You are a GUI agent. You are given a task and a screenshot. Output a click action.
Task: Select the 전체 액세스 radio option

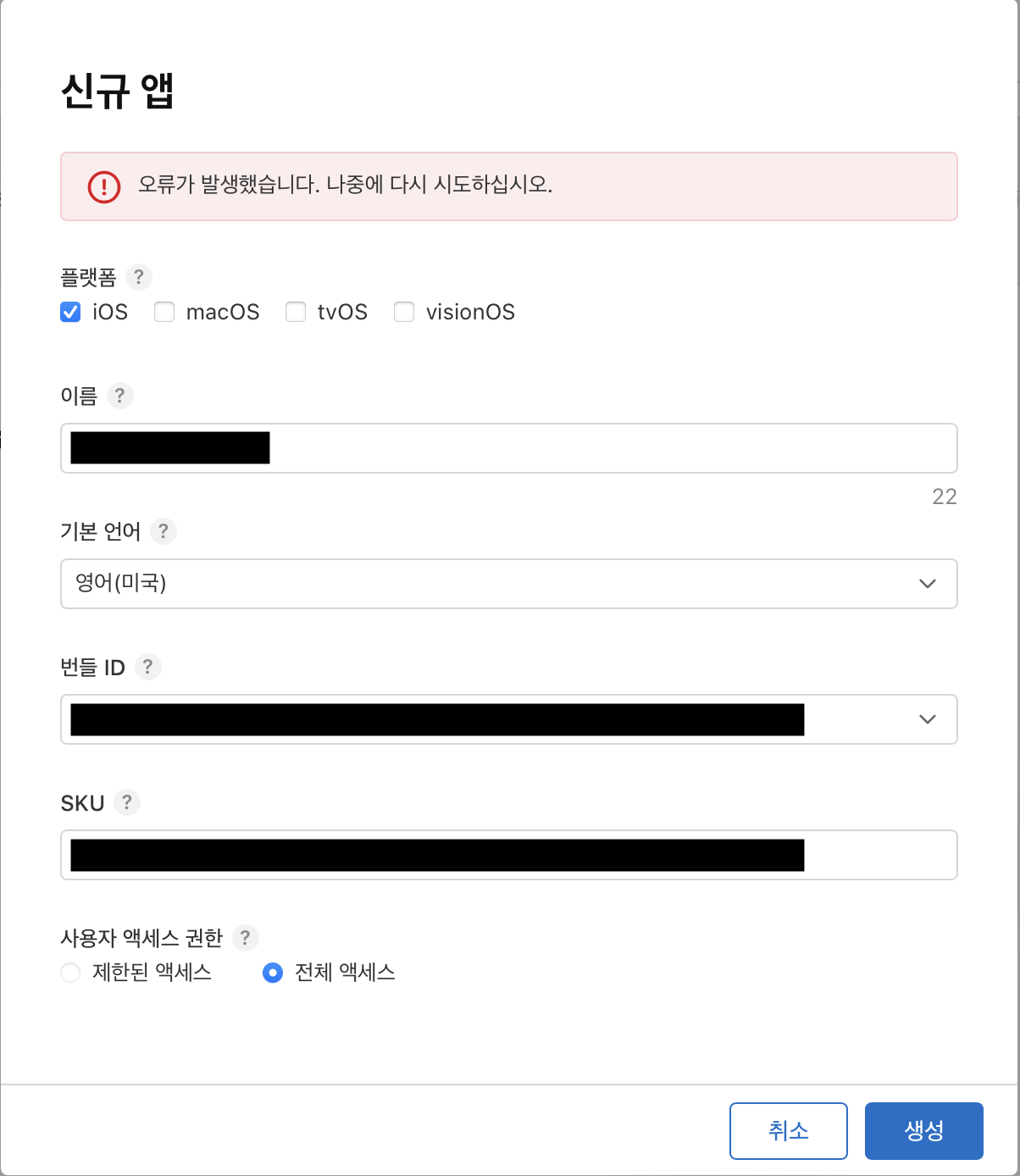272,973
